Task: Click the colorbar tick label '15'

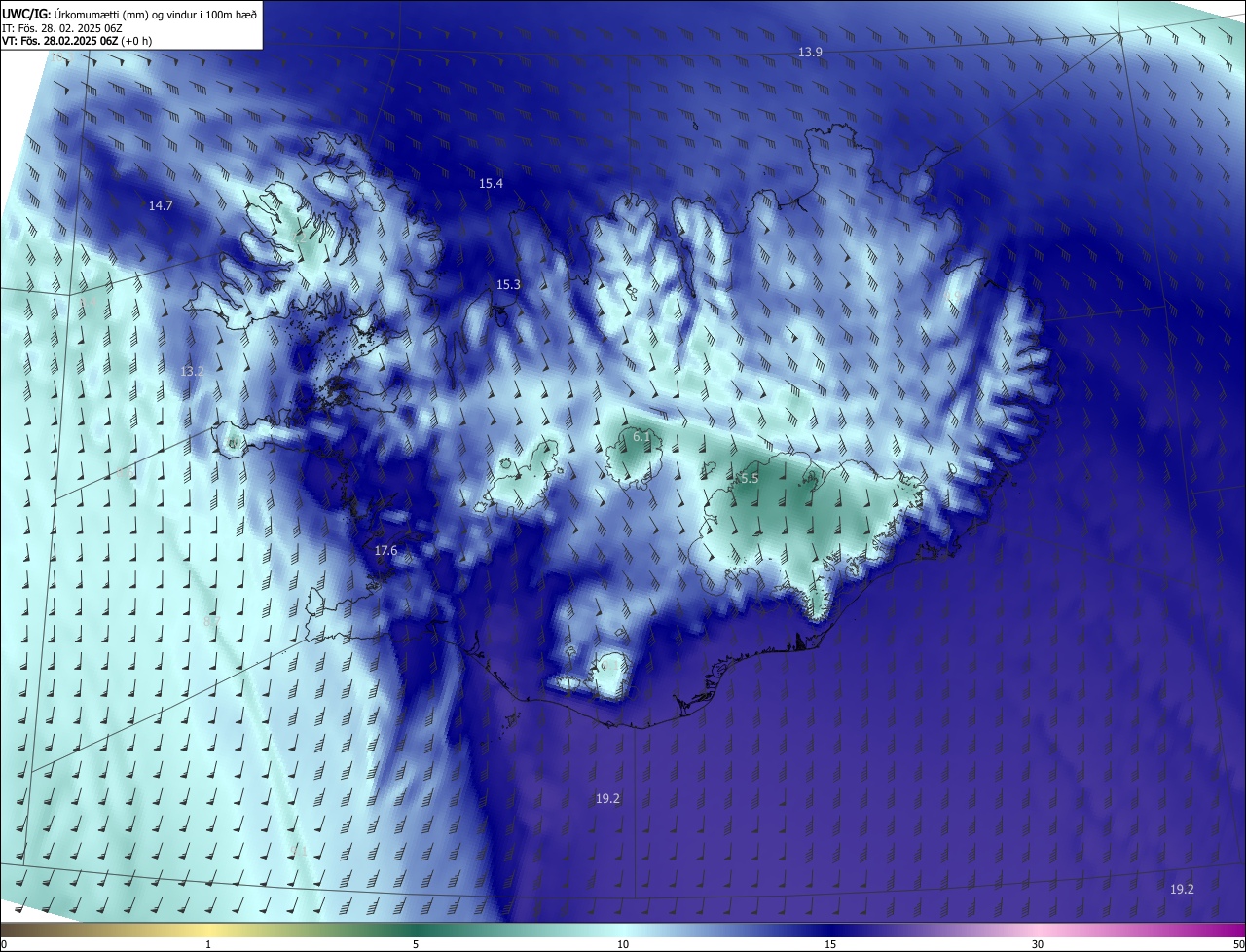Action: (x=830, y=944)
